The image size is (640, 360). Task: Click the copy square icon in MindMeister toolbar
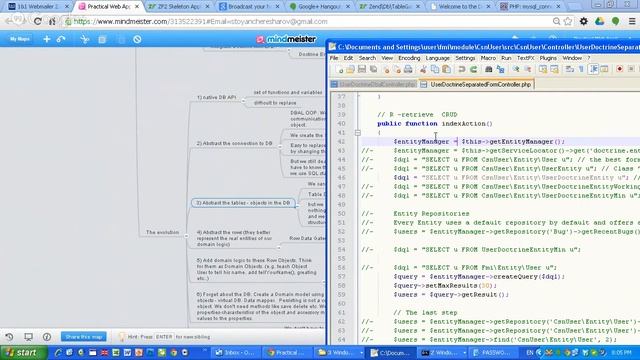click(102, 39)
